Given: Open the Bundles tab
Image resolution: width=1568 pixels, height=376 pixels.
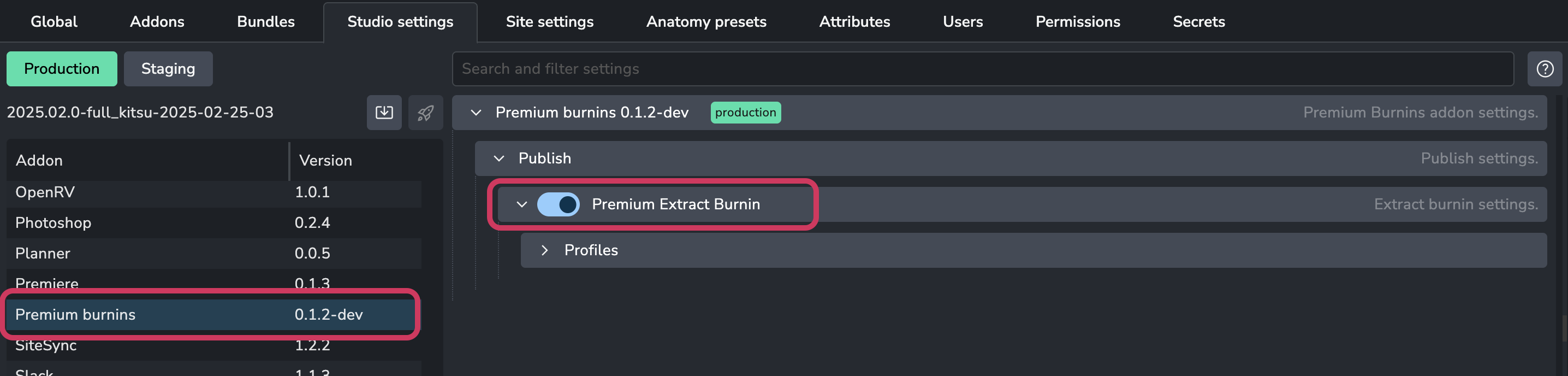Looking at the screenshot, I should (265, 21).
